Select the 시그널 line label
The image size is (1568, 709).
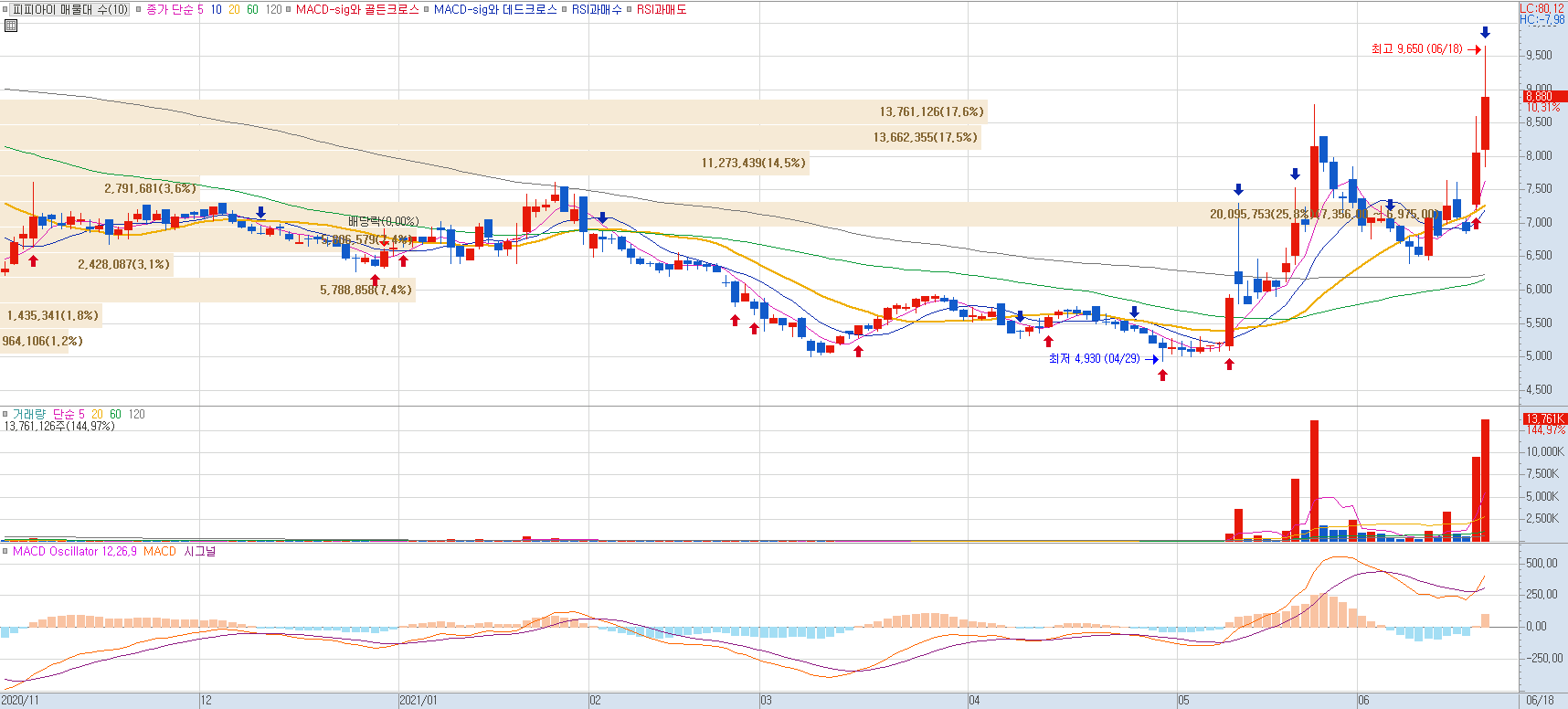pyautogui.click(x=200, y=551)
